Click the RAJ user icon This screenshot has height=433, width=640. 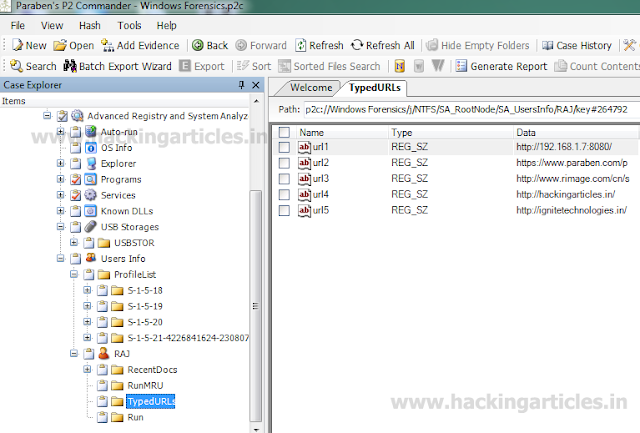click(x=104, y=353)
